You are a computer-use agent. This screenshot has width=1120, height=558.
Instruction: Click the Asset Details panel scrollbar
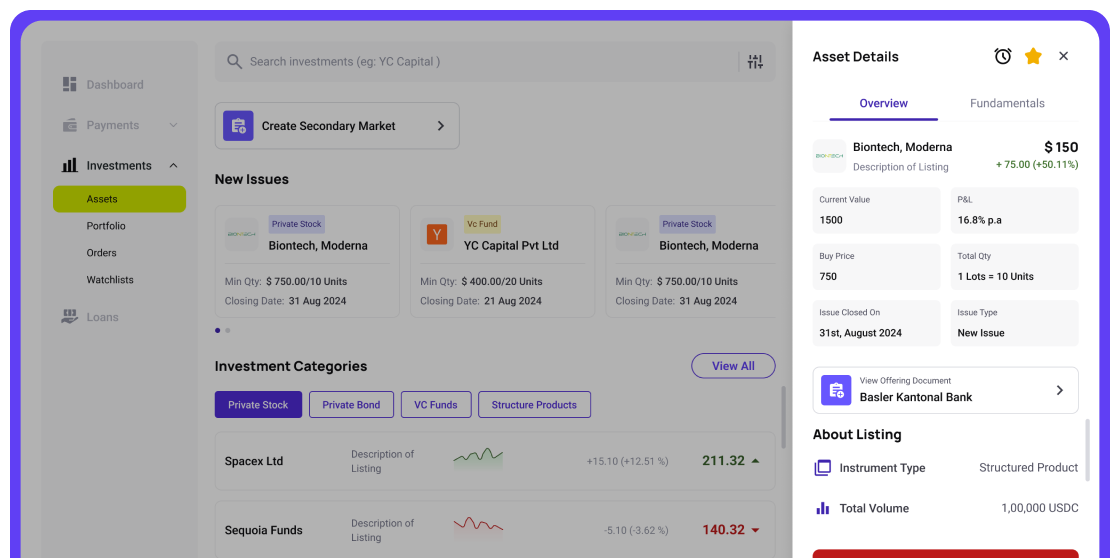point(1089,450)
